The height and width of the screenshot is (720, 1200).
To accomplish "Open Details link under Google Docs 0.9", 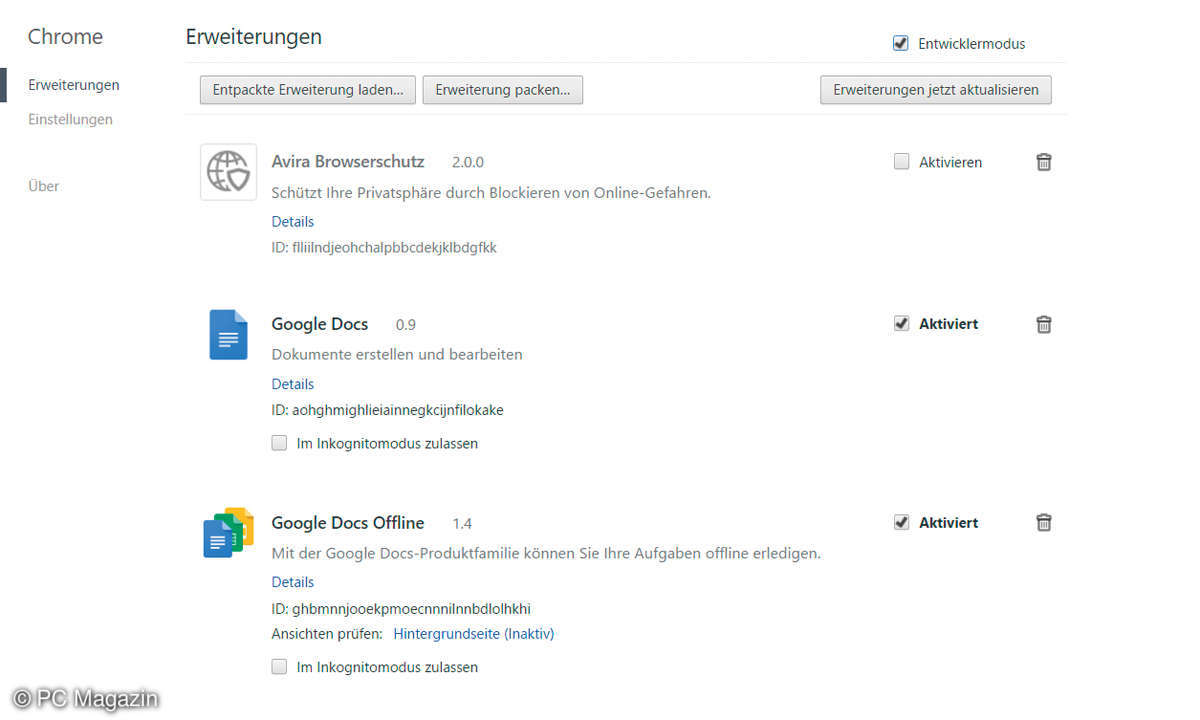I will 293,384.
